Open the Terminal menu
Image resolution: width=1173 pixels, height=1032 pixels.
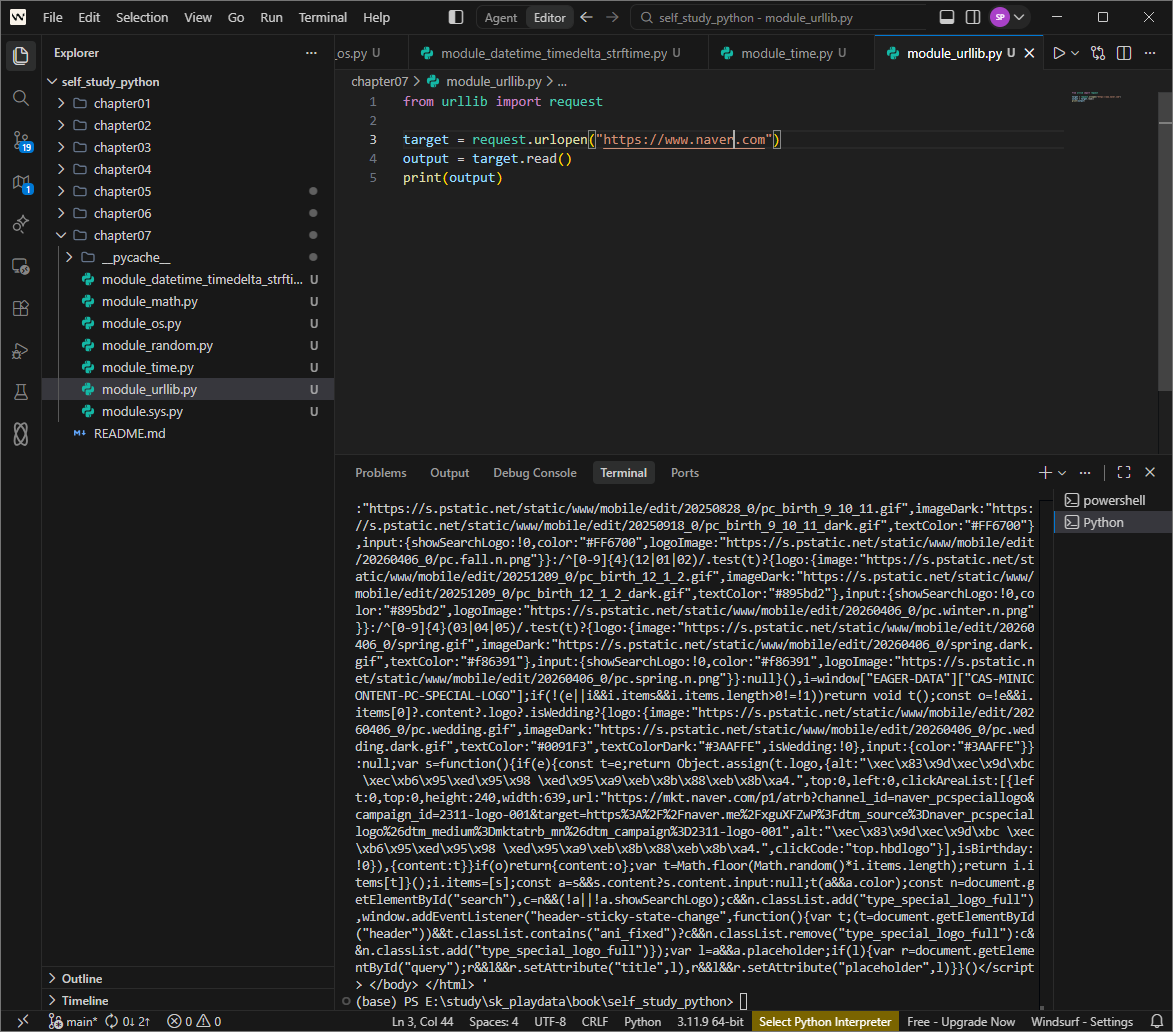pyautogui.click(x=322, y=17)
